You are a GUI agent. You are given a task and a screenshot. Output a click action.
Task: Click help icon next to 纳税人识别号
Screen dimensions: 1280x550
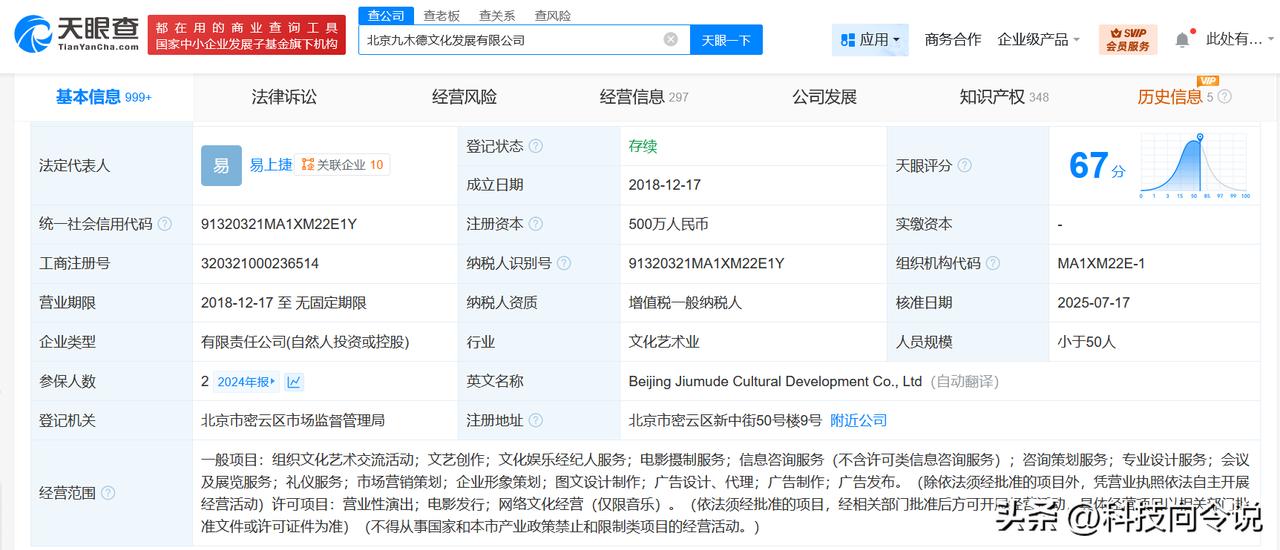tap(564, 263)
